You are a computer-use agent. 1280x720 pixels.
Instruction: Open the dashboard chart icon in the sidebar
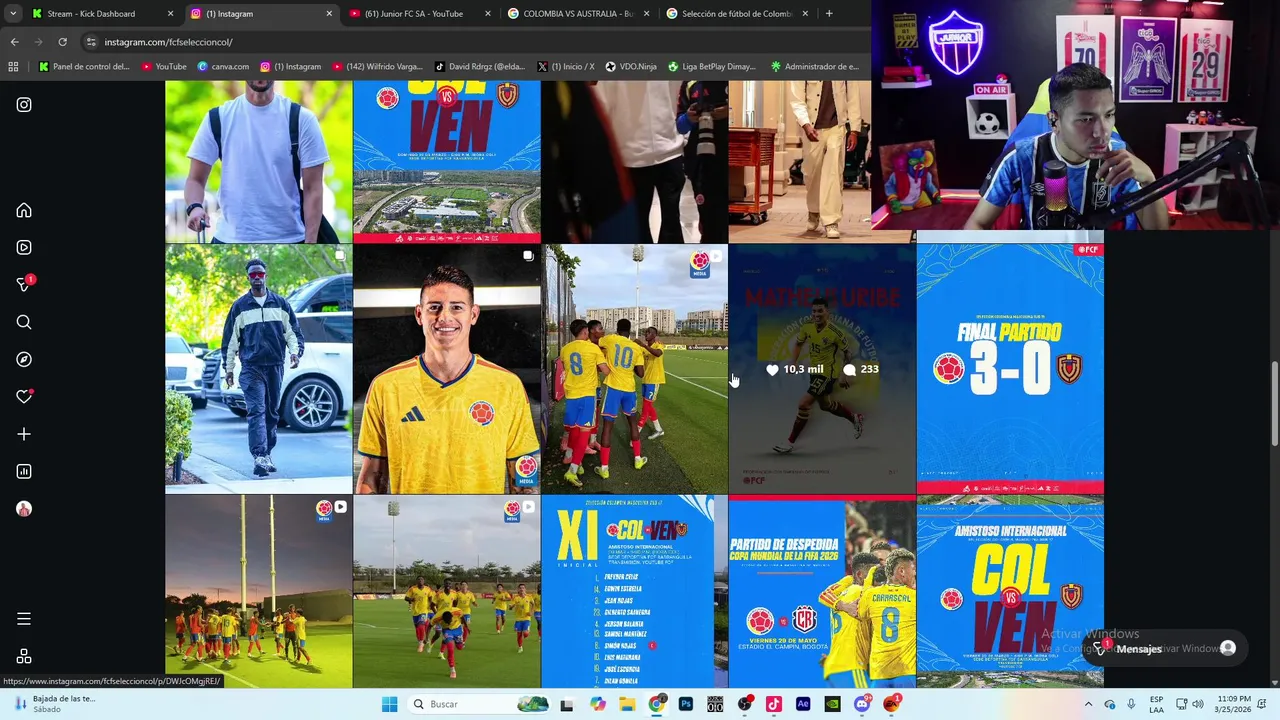(x=24, y=472)
